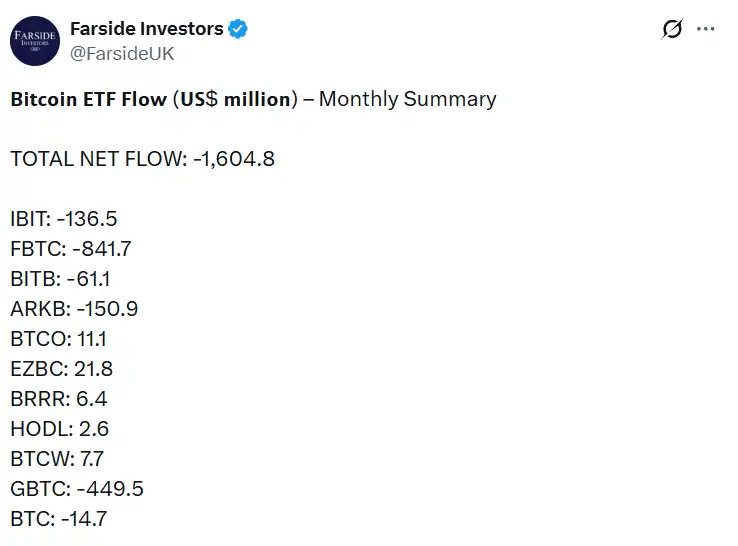The width and height of the screenshot is (738, 546).
Task: Click the GBTC: -449.5 line
Action: (77, 489)
